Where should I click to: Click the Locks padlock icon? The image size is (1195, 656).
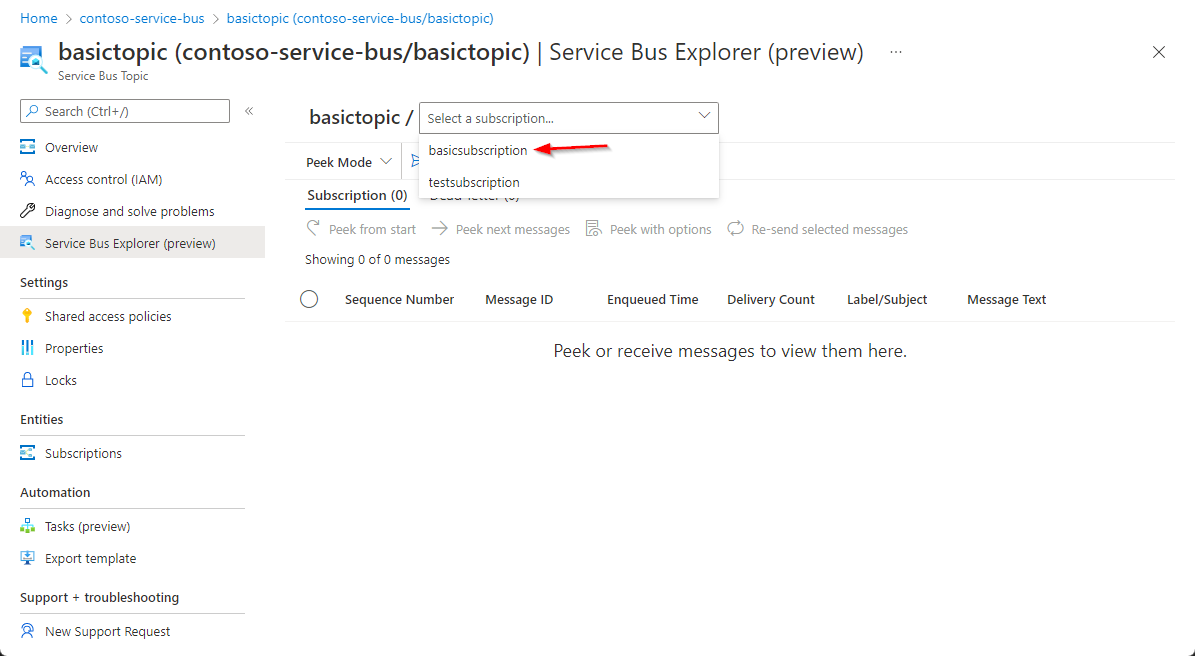pos(27,380)
